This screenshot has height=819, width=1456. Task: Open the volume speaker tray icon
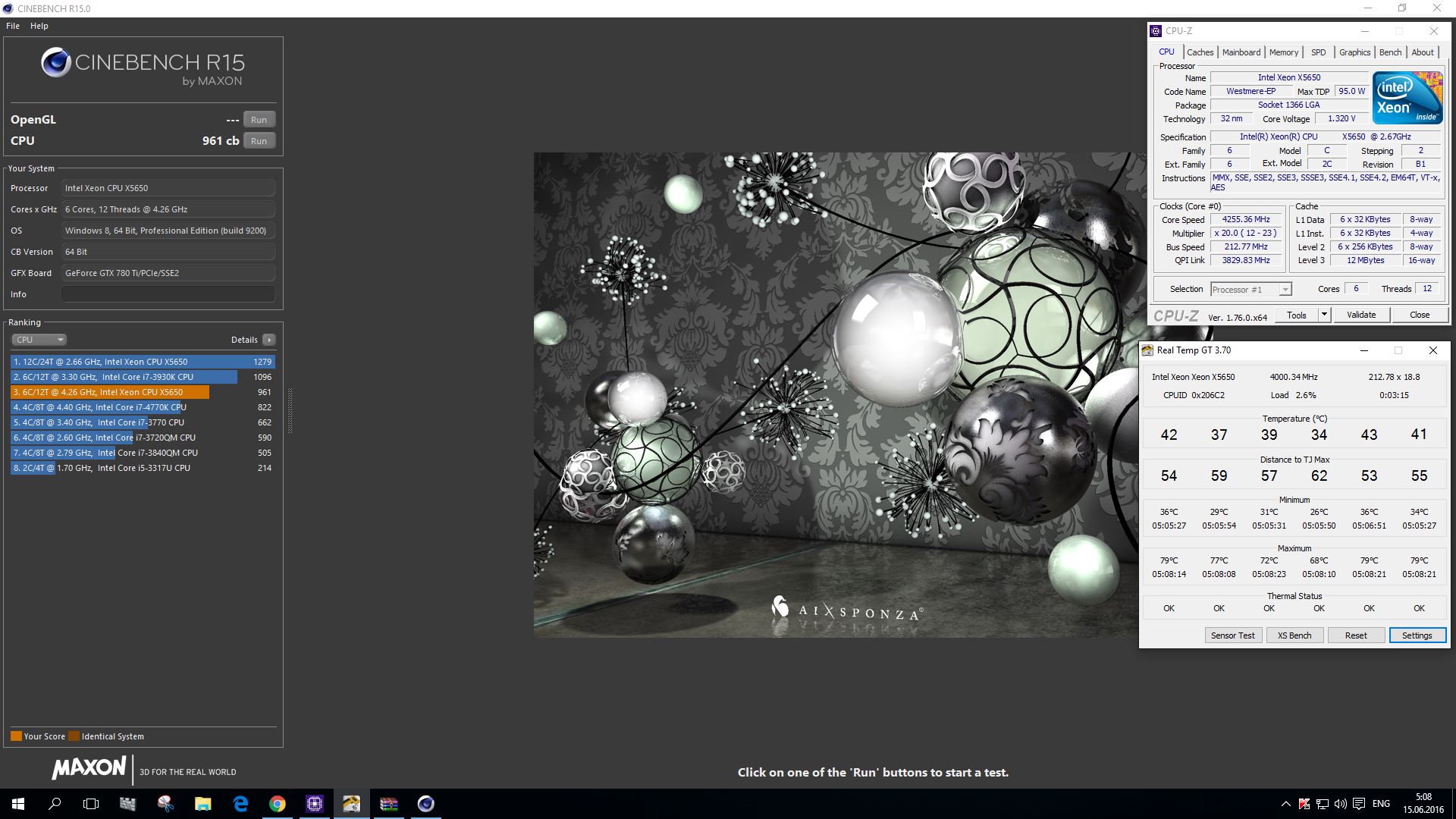(x=1340, y=804)
